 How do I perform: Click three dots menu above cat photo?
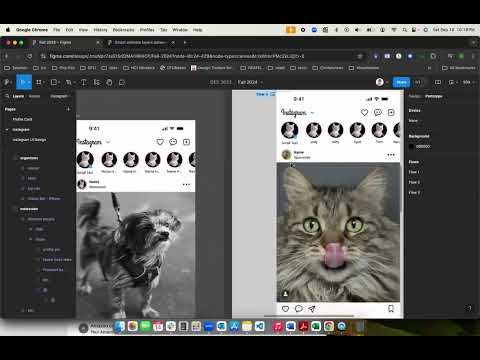pyautogui.click(x=391, y=155)
